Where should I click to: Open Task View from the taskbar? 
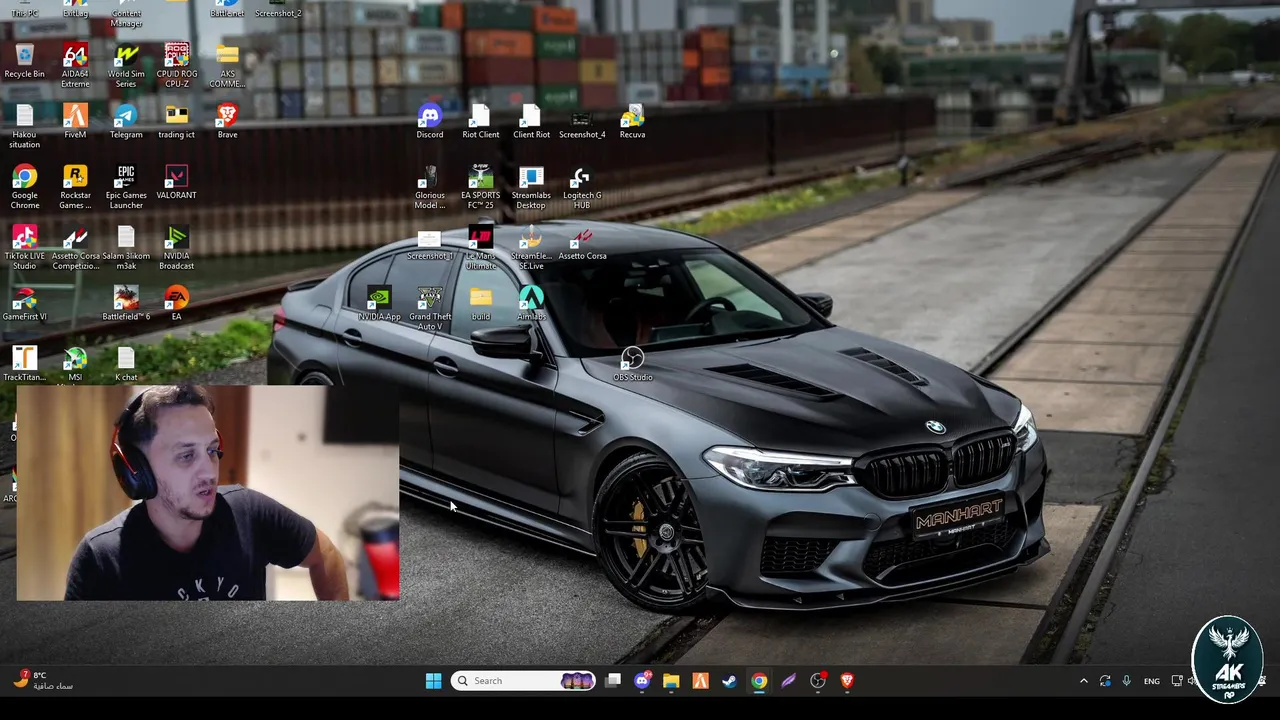coord(613,681)
